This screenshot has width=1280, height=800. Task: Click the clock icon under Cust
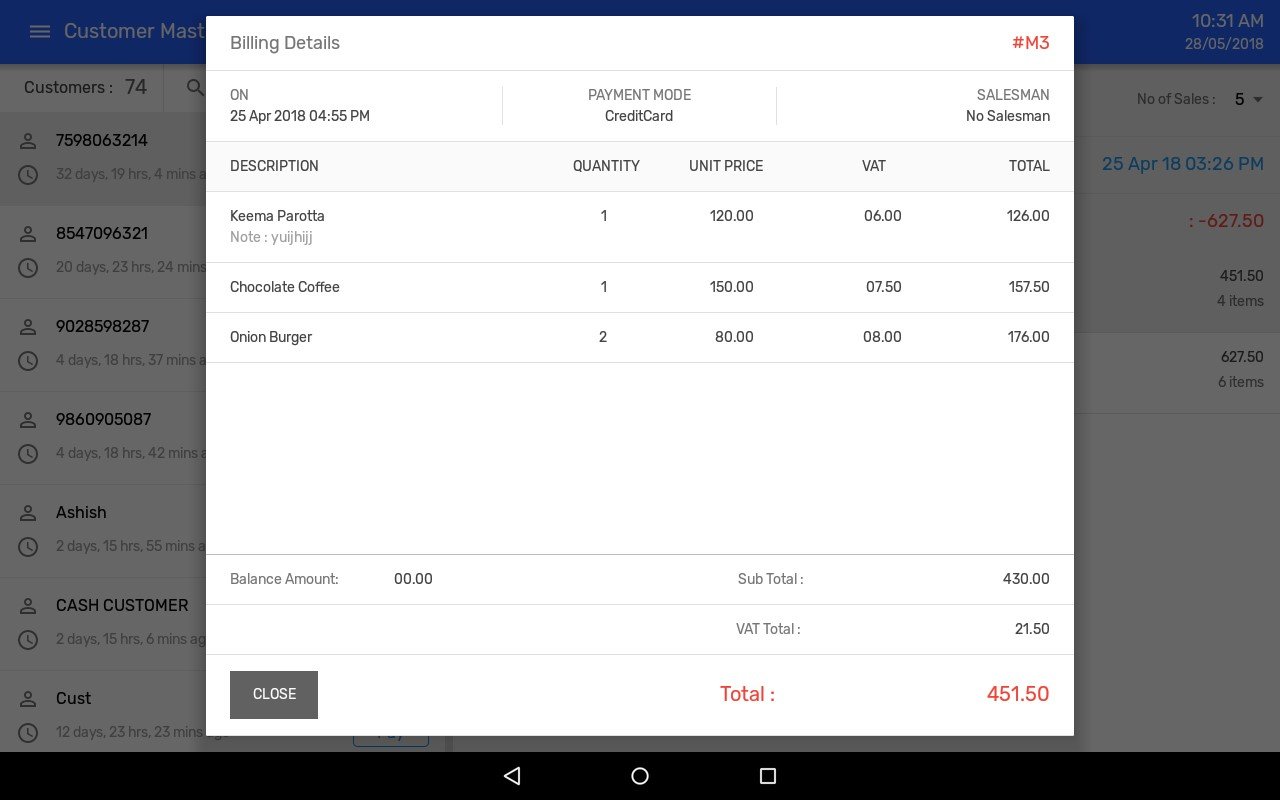pyautogui.click(x=28, y=732)
